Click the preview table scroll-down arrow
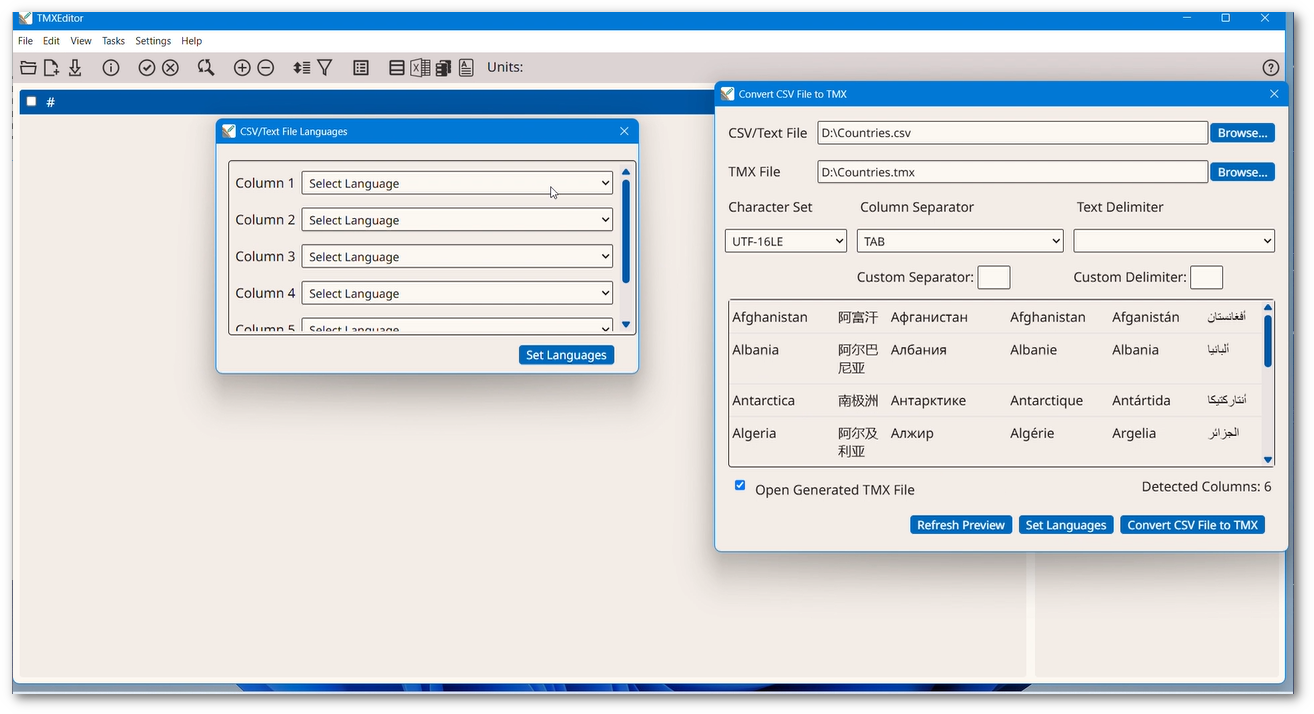The image size is (1314, 714). [x=1268, y=460]
